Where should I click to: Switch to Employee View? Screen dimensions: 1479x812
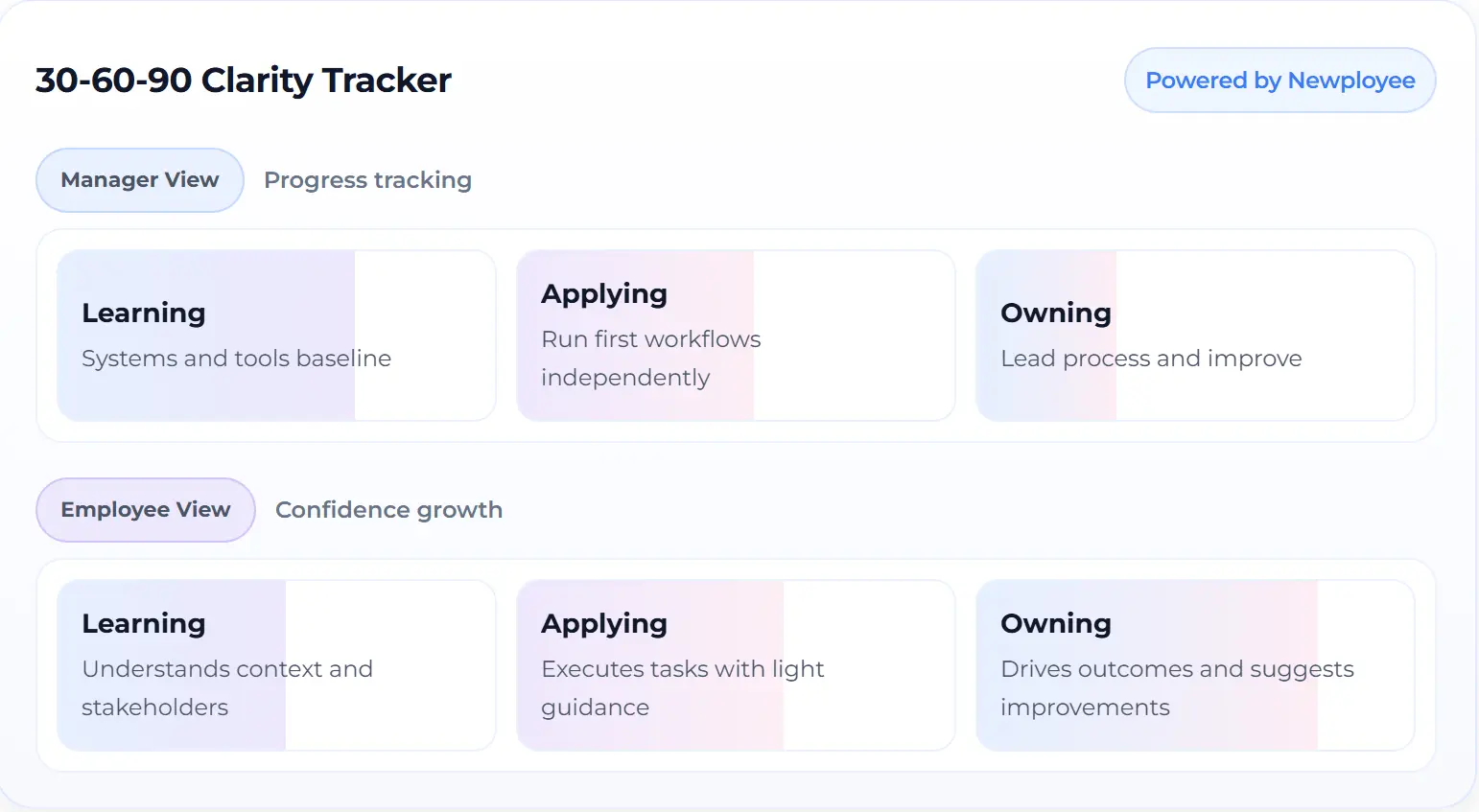click(145, 509)
